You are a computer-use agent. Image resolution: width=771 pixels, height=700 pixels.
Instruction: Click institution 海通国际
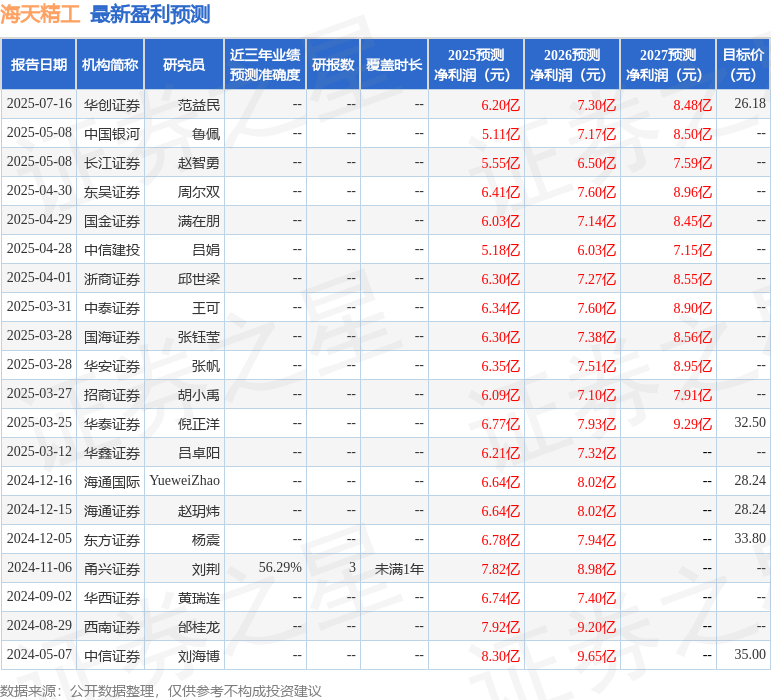click(112, 482)
